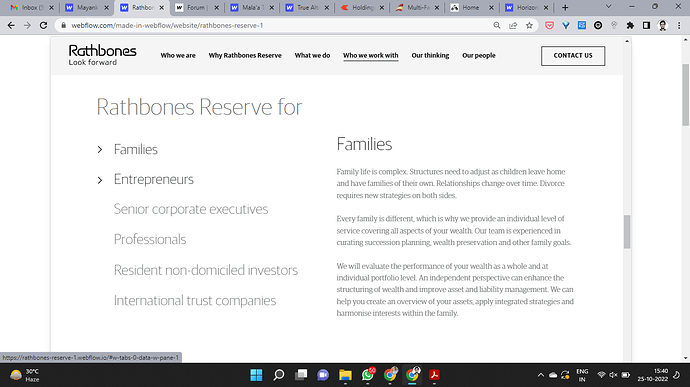Close the Horizon browser tab
The image size is (690, 387).
[x=546, y=7]
